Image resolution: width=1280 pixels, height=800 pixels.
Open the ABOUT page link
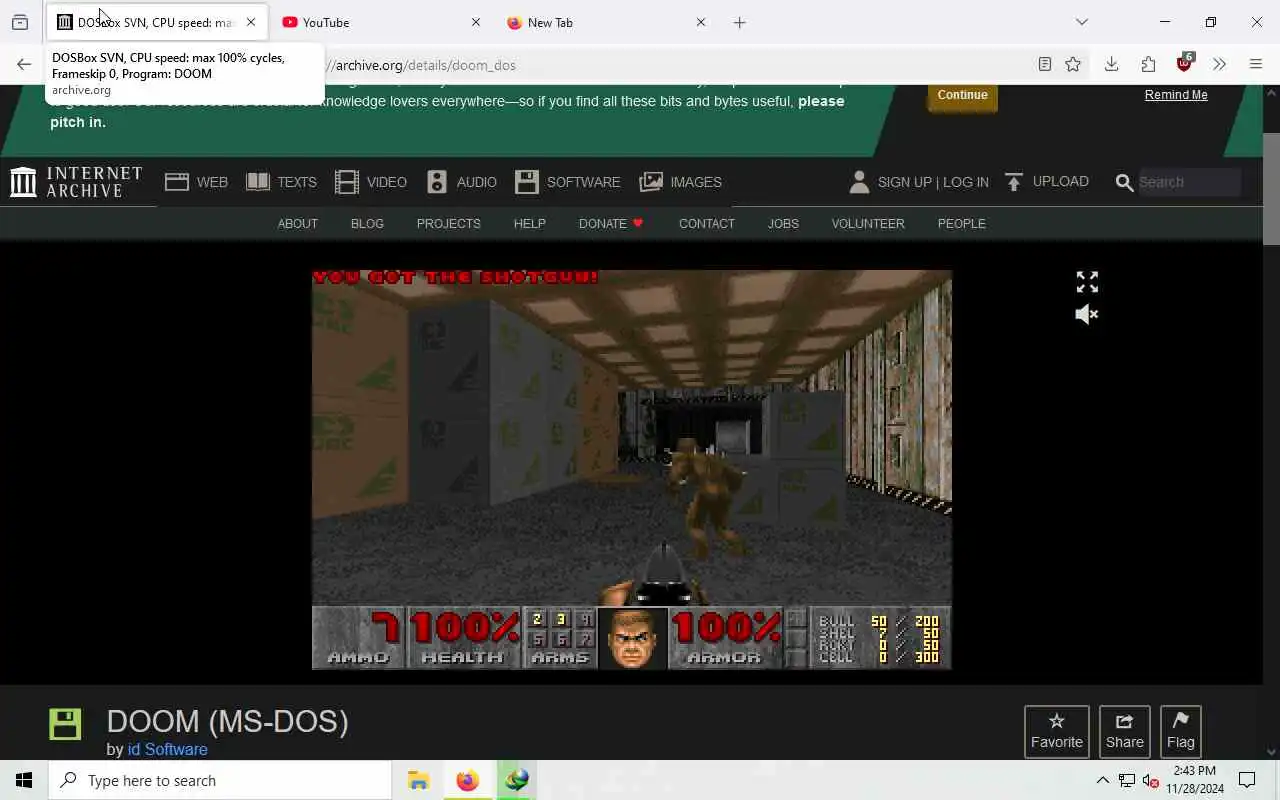coord(297,224)
